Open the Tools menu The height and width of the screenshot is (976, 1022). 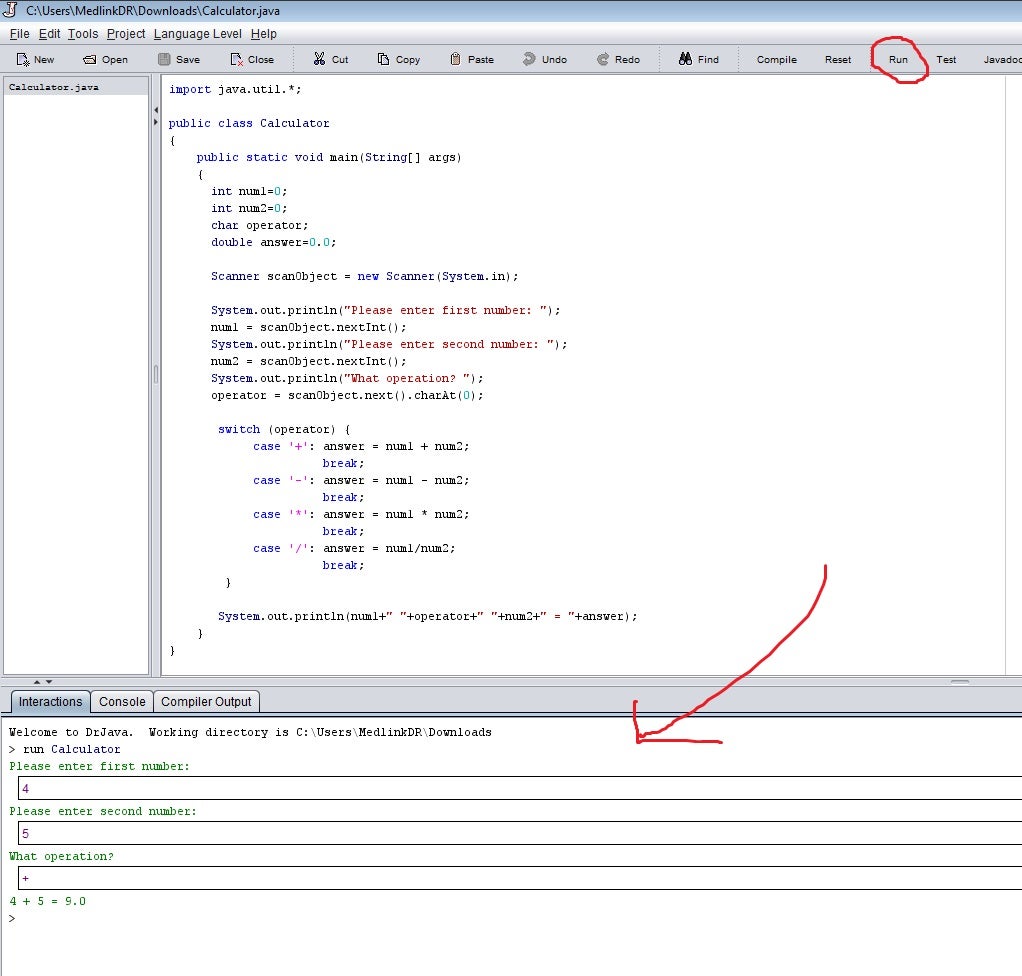point(83,34)
